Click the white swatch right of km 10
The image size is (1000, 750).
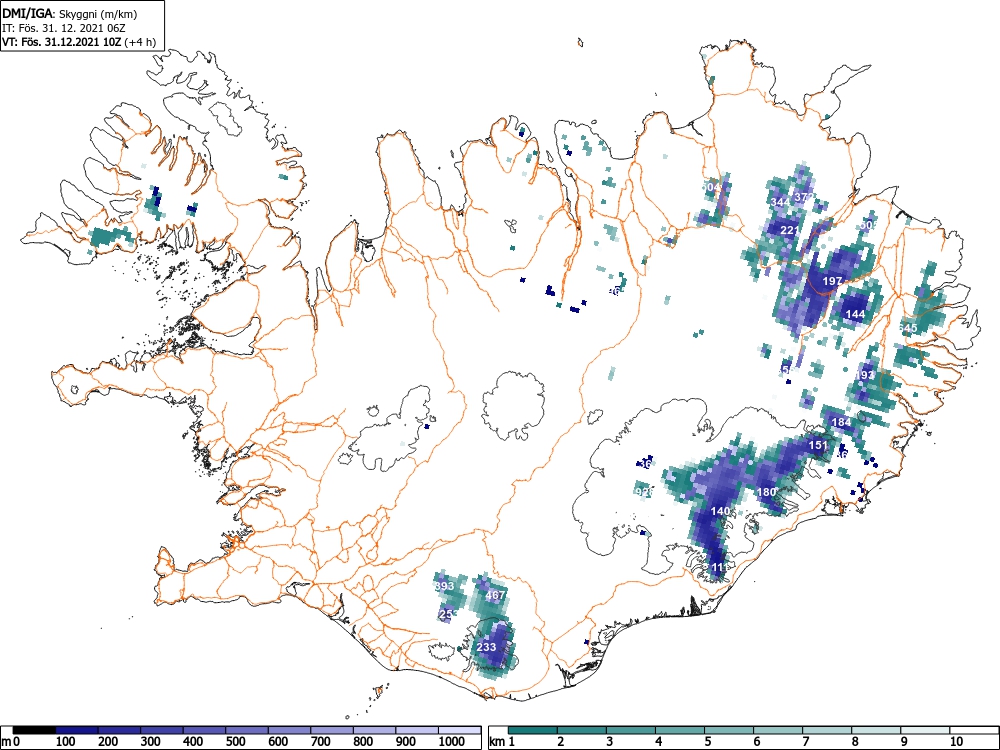973,730
